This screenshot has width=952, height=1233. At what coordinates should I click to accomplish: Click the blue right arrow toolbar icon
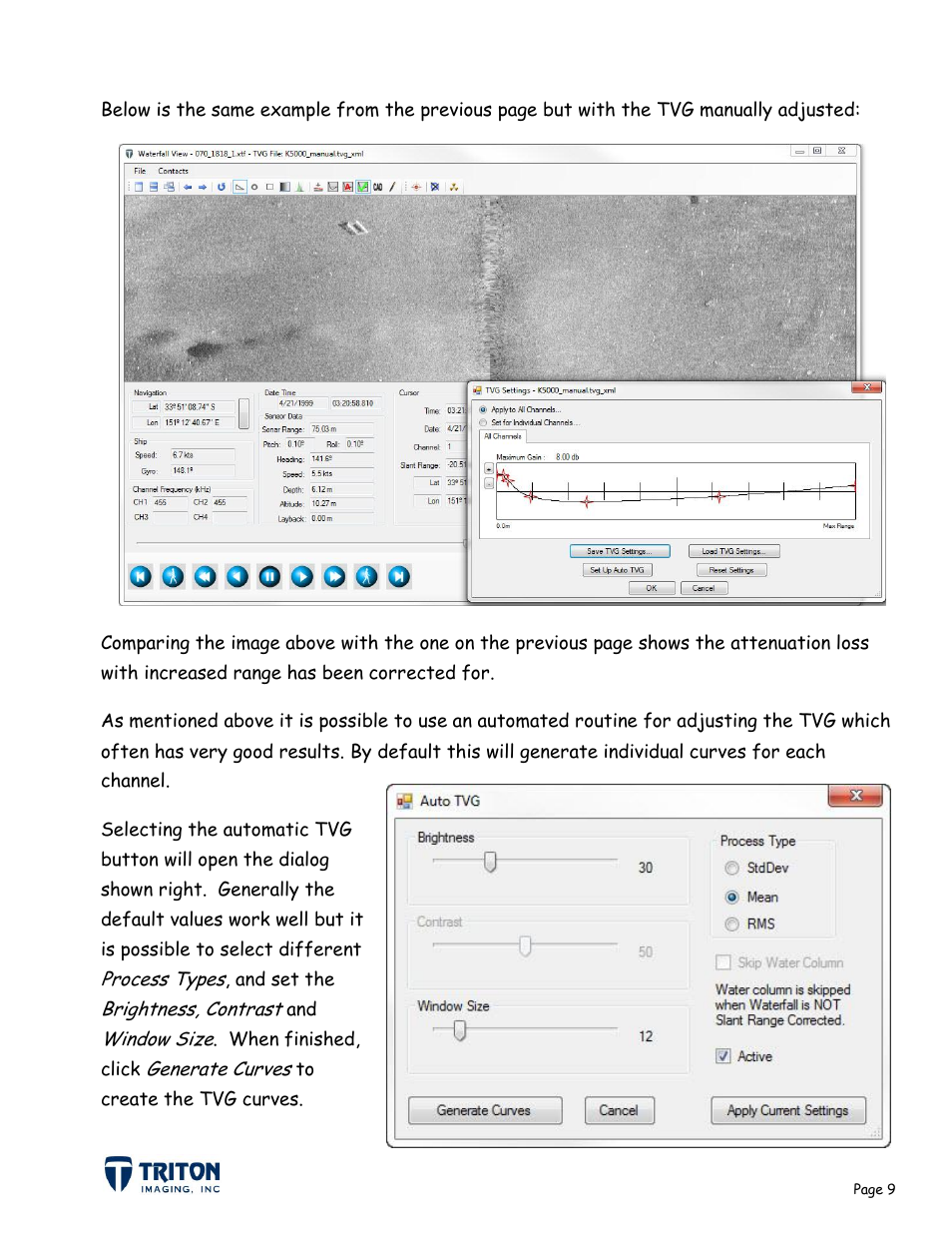(203, 187)
